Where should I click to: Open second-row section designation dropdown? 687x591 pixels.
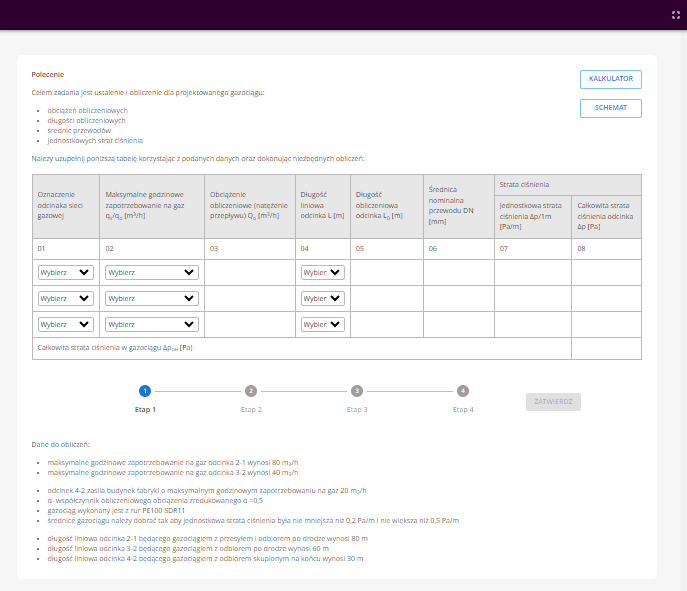(x=65, y=298)
